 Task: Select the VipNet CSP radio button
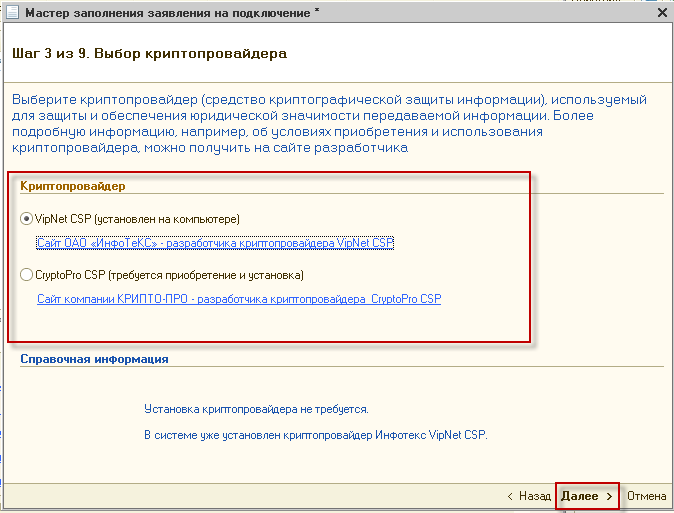[x=27, y=219]
